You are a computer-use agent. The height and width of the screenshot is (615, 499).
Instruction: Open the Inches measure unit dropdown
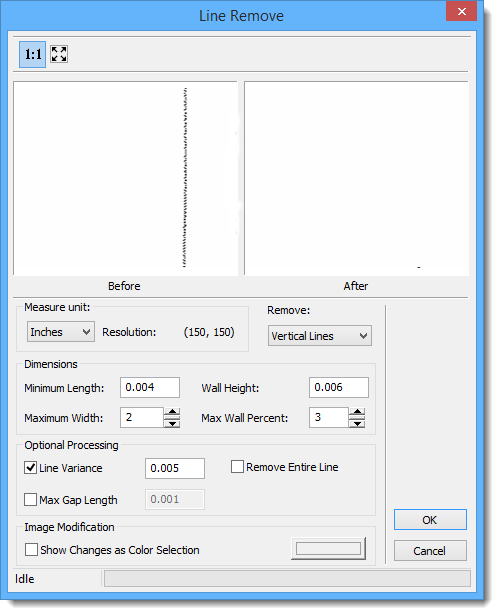(x=61, y=332)
